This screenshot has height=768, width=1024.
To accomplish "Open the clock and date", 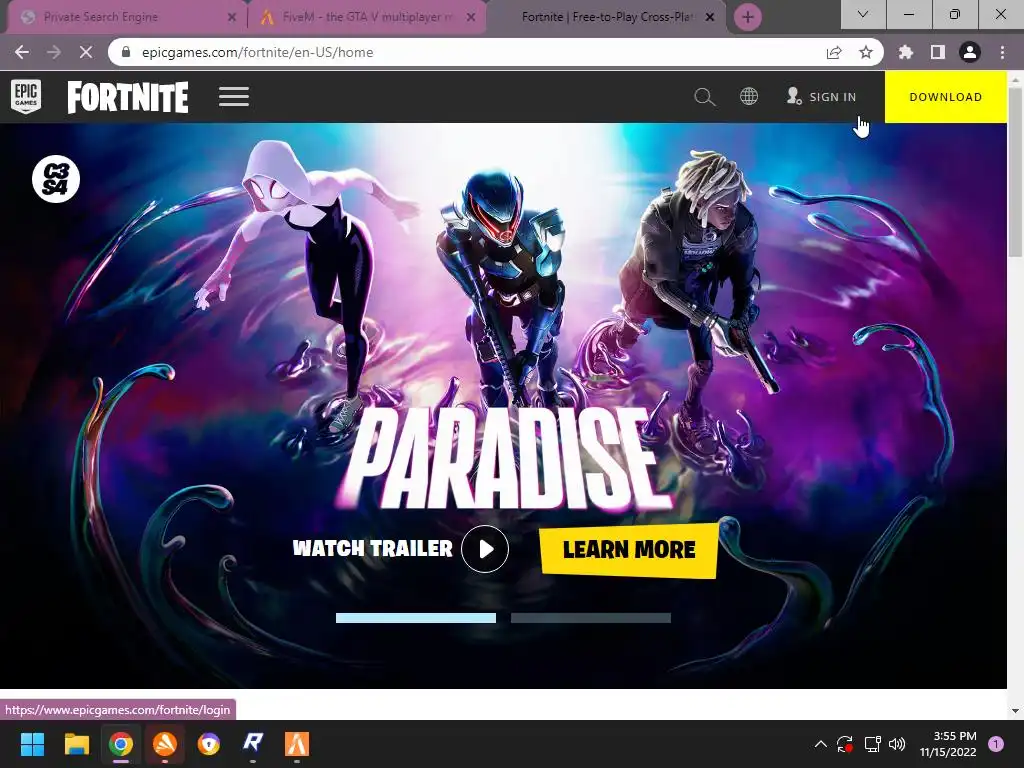I will point(948,744).
